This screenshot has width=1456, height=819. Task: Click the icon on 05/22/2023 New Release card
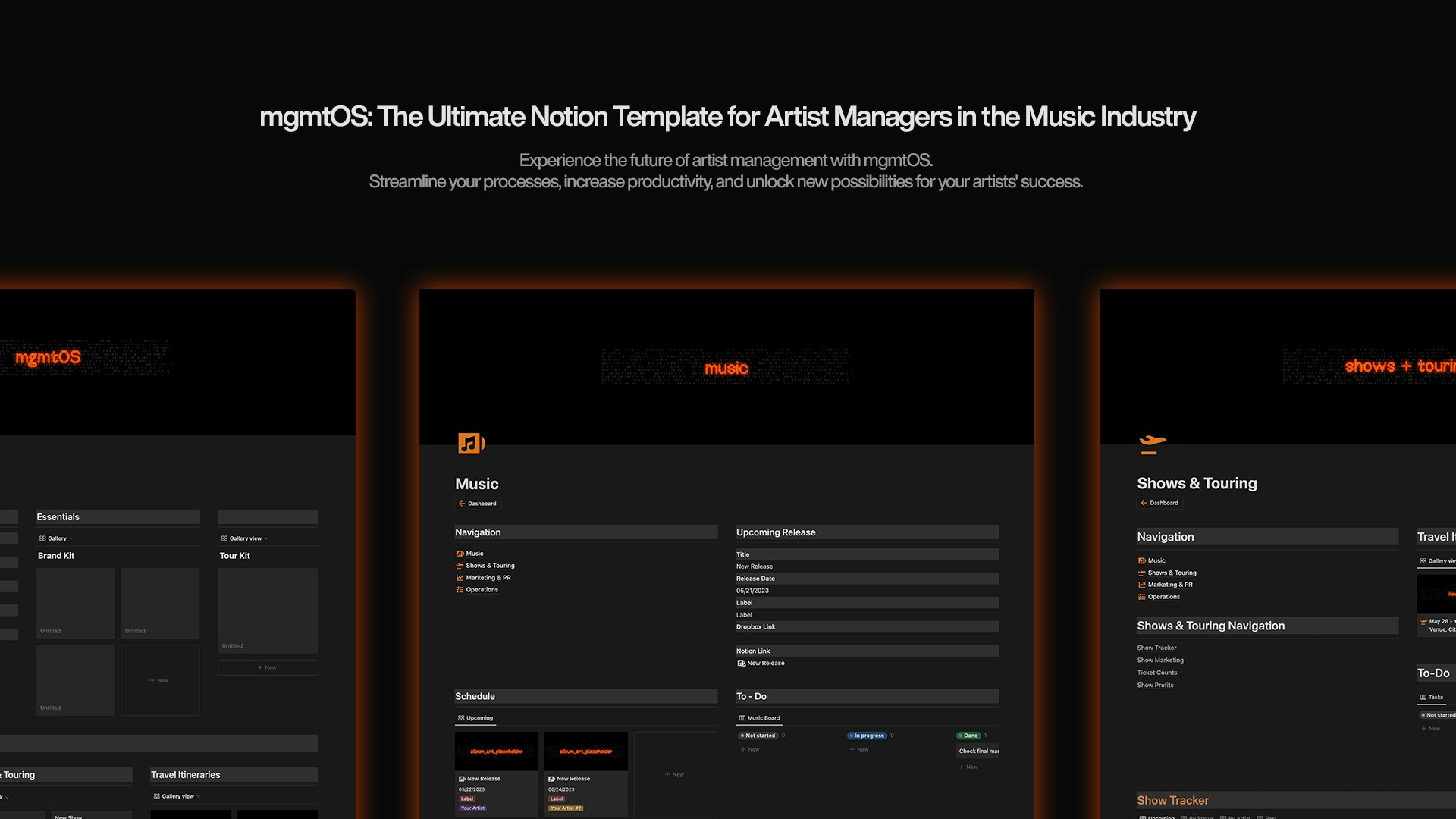coord(462,779)
